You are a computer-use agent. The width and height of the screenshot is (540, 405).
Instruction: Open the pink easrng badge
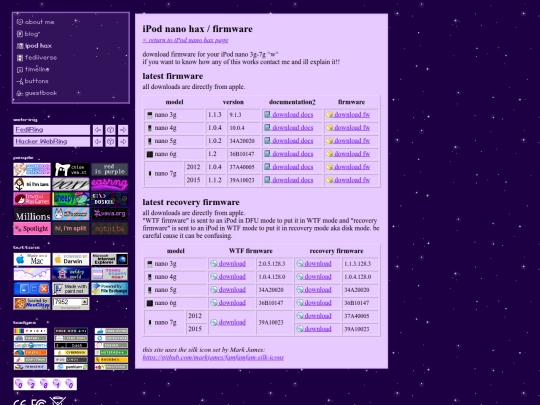coord(110,184)
